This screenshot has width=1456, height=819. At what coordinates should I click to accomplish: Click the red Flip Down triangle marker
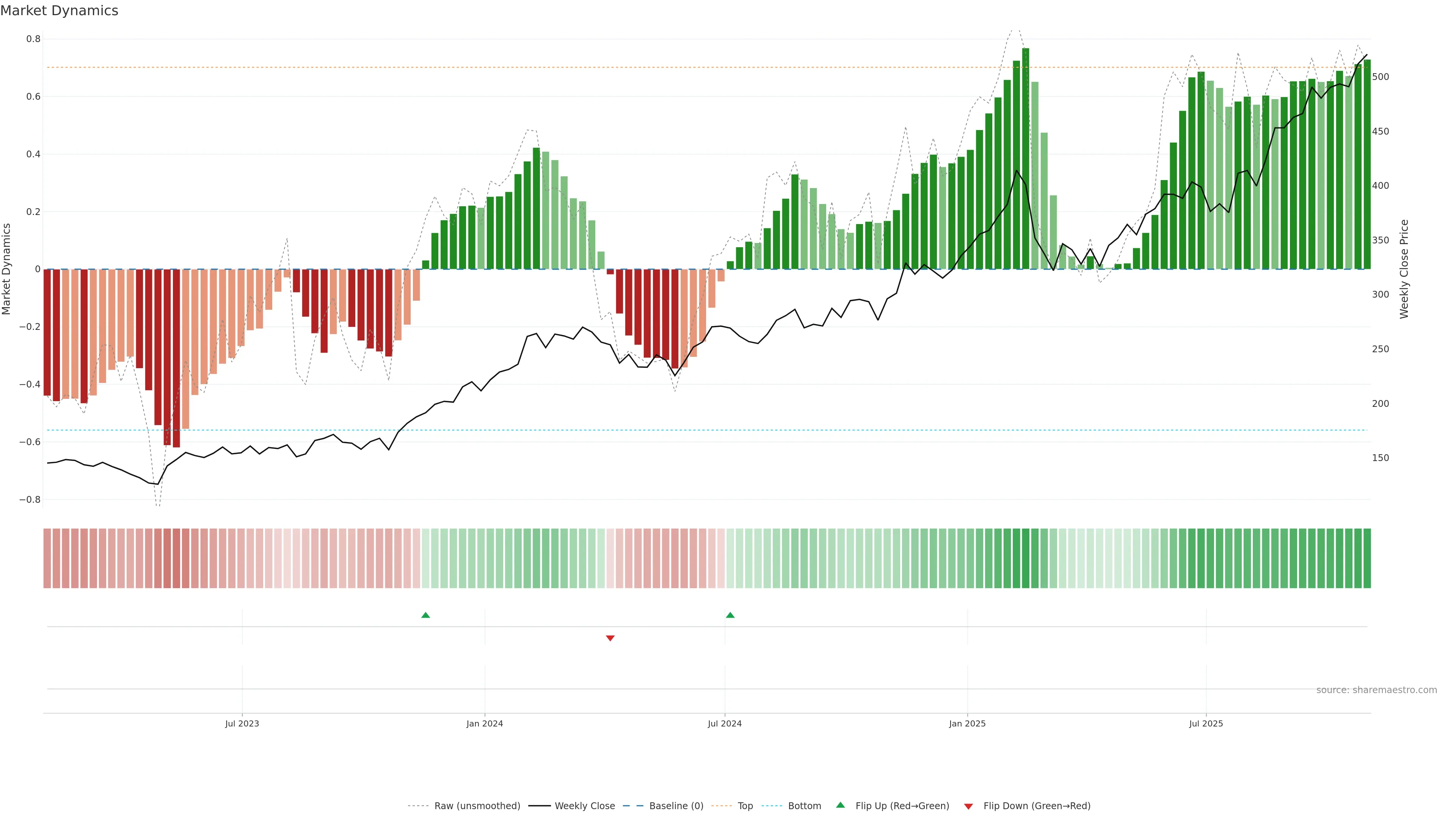(610, 638)
